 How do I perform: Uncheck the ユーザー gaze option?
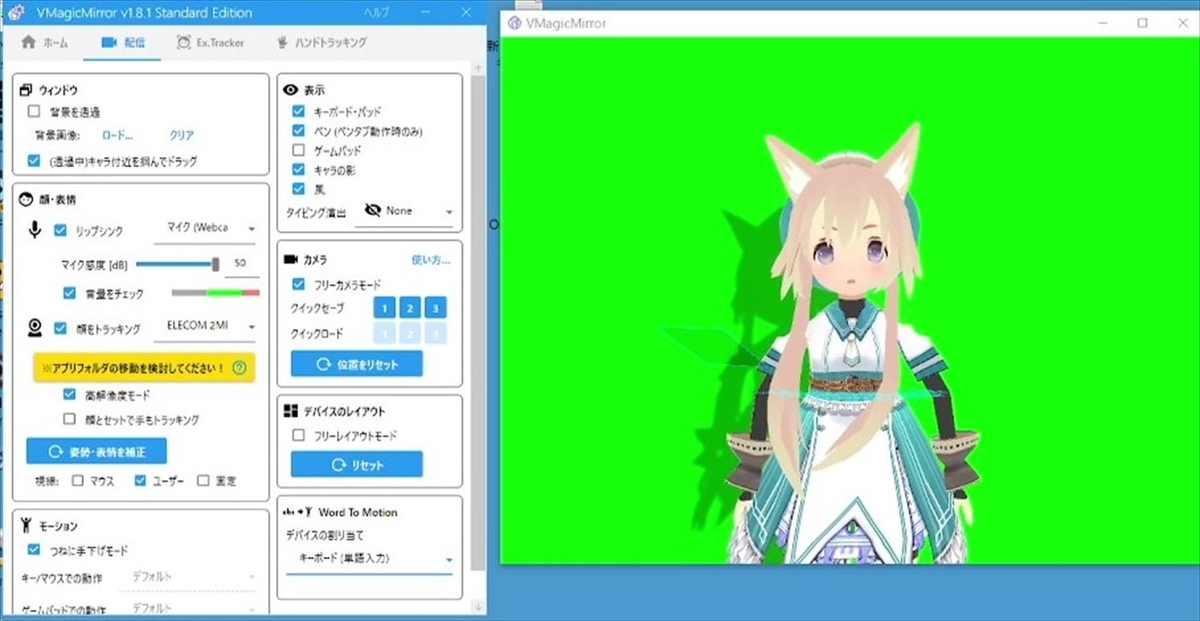pyautogui.click(x=140, y=480)
